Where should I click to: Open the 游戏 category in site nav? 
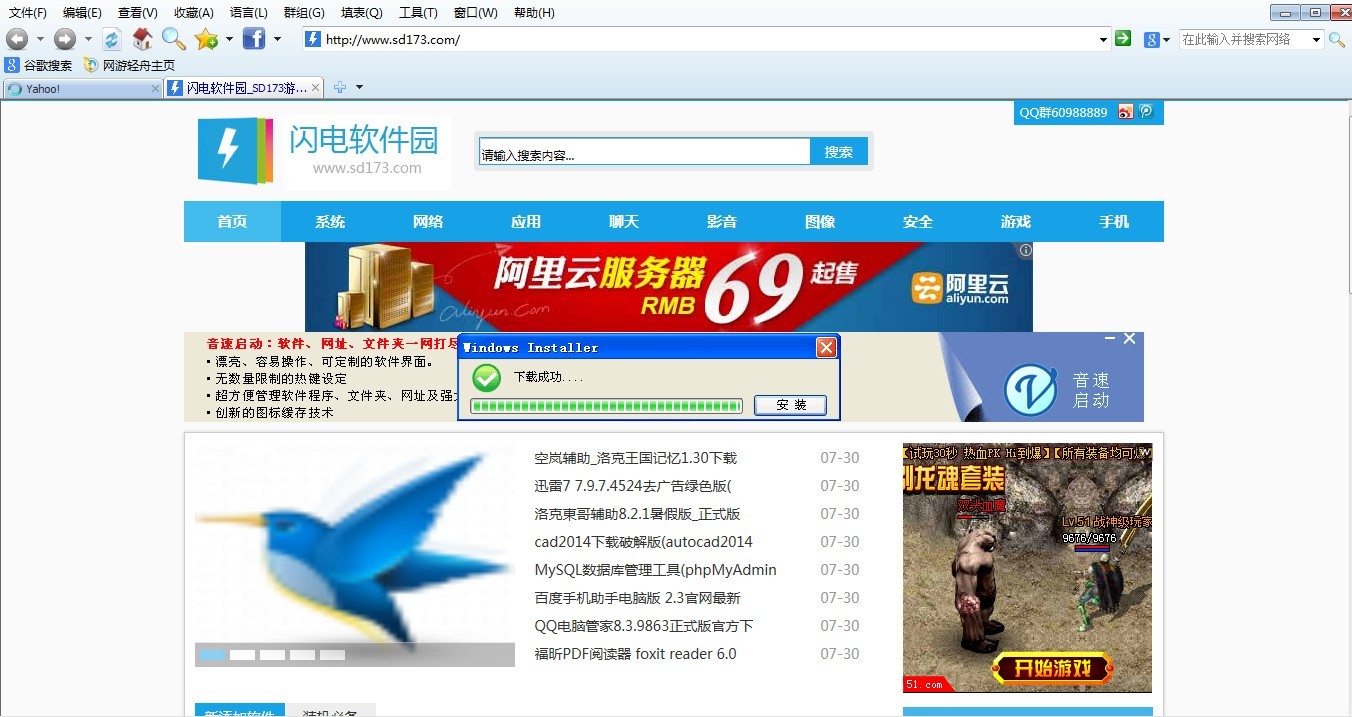click(1016, 222)
